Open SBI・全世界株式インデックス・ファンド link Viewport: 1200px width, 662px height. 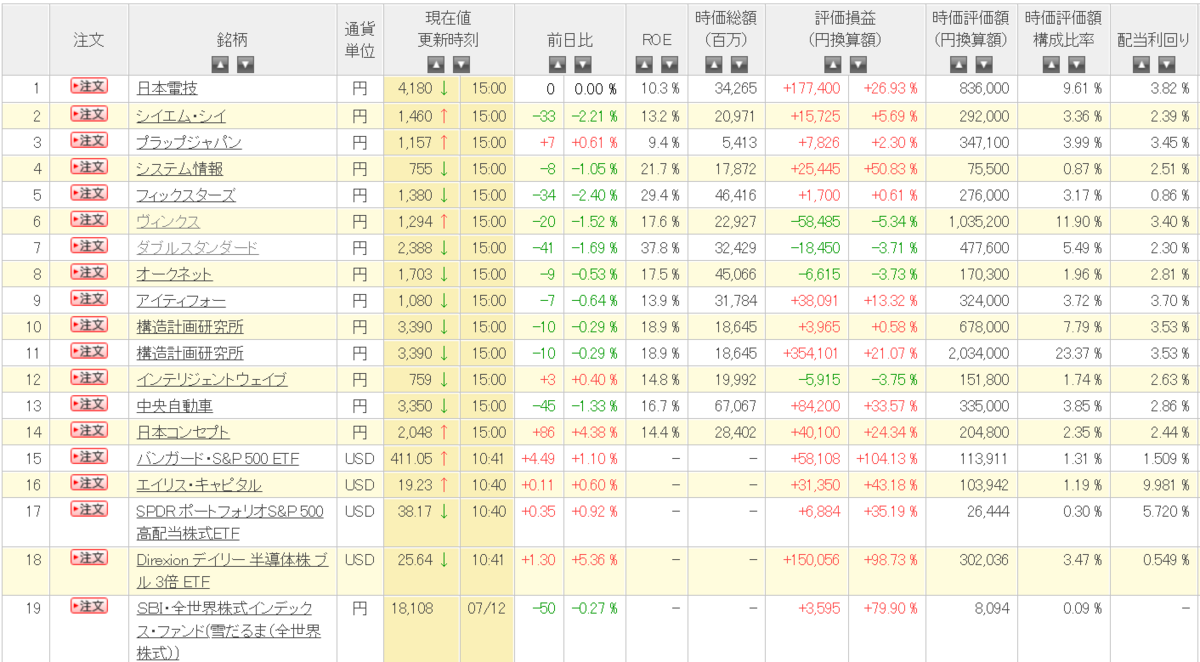pos(229,631)
